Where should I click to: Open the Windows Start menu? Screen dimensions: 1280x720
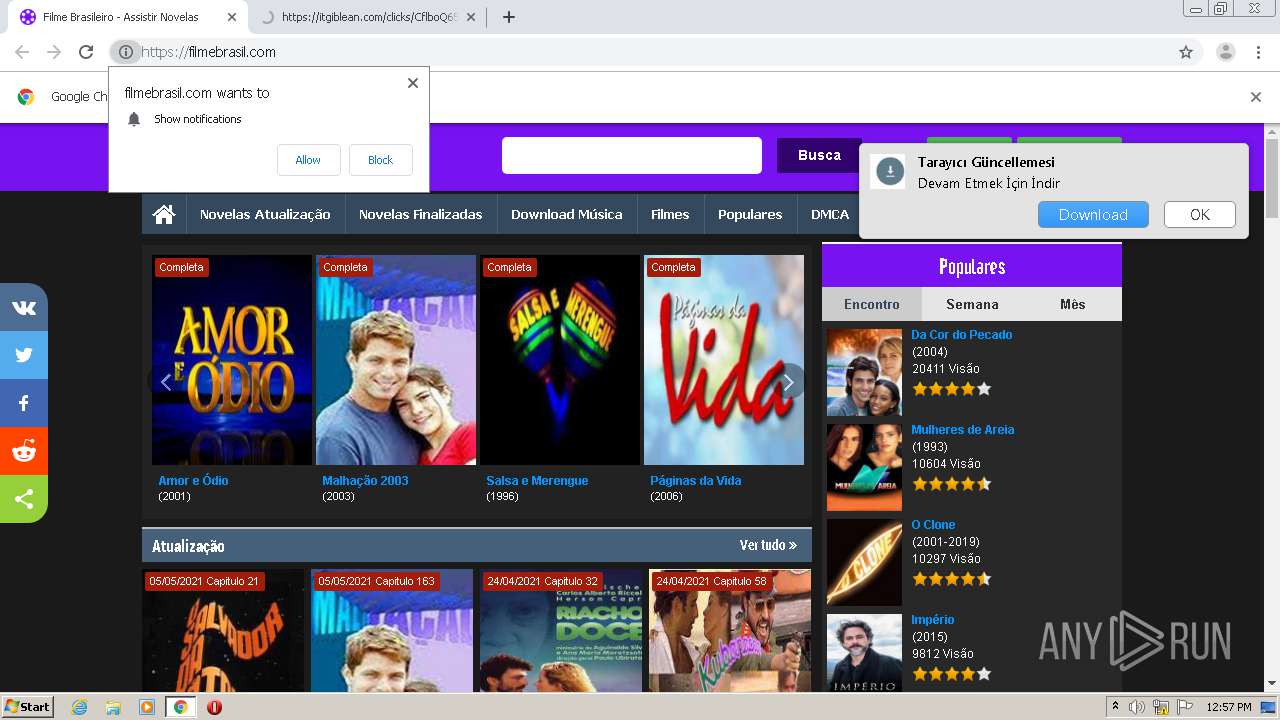pyautogui.click(x=27, y=707)
